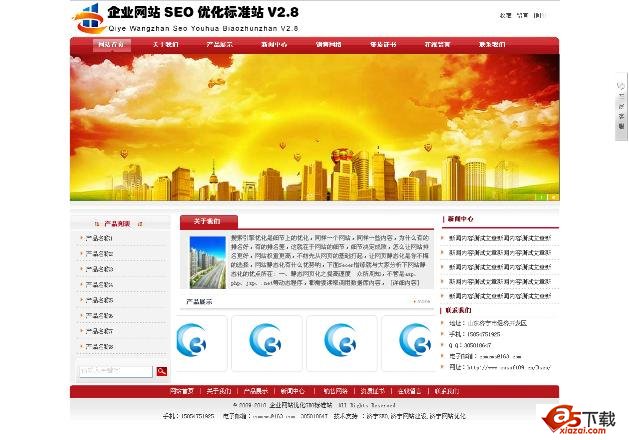This screenshot has height=440, width=629.
Task: Click 关于我们 in the footer bar
Action: (x=219, y=391)
